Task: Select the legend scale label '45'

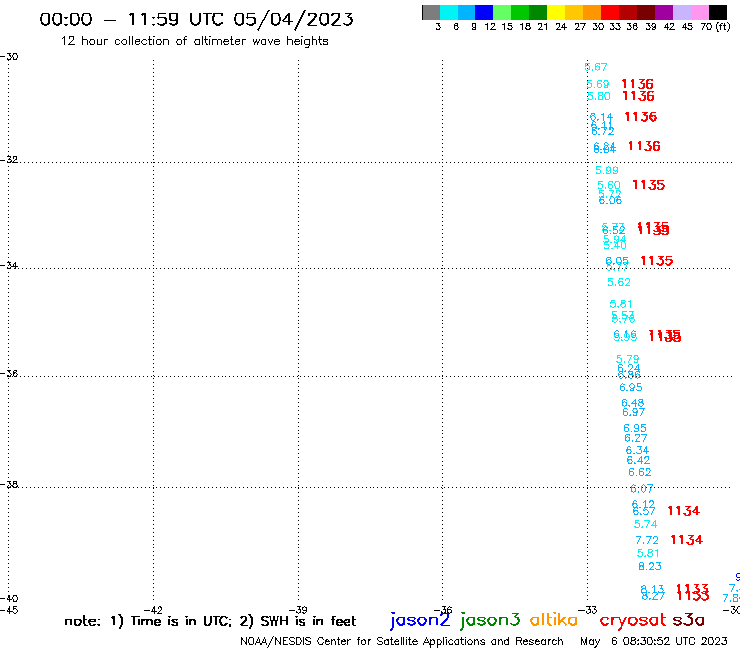Action: click(687, 27)
